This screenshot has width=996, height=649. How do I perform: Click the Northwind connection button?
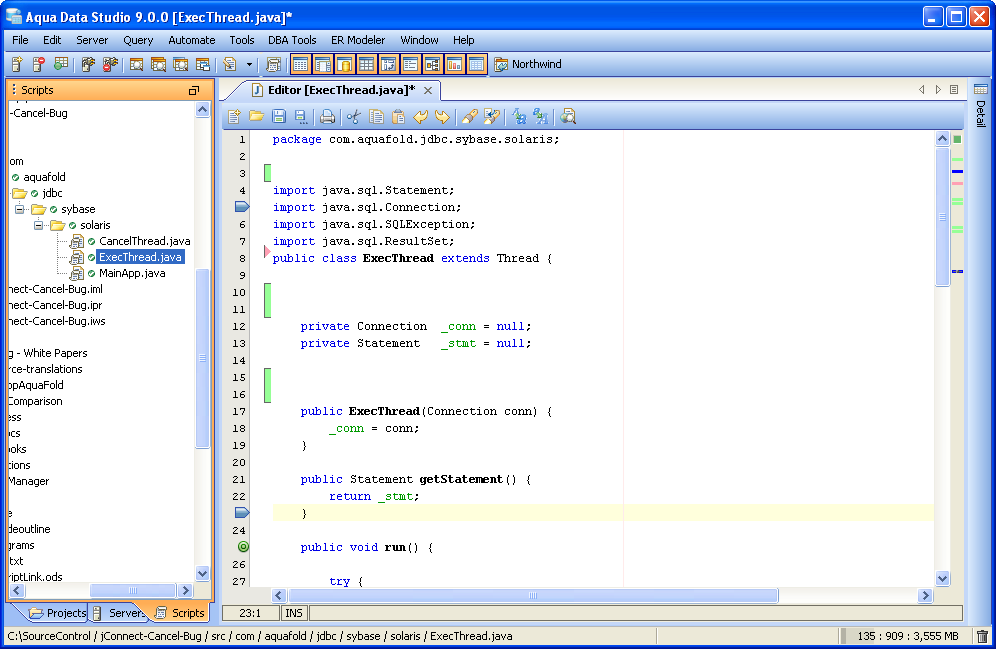tap(528, 65)
